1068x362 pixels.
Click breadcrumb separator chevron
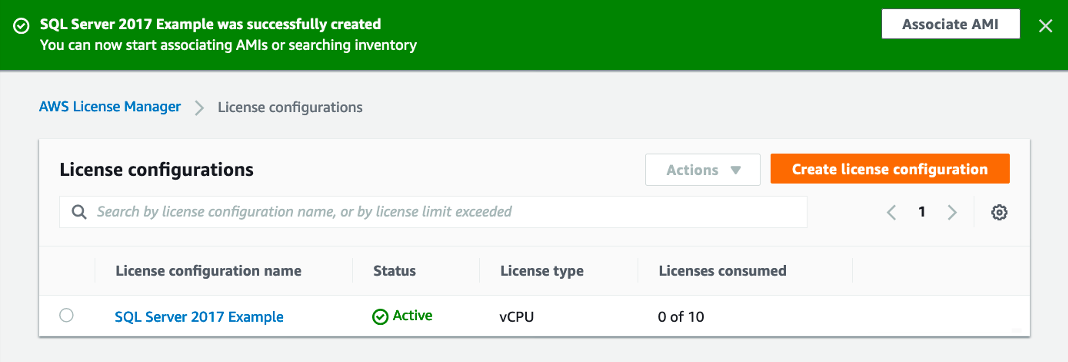(200, 108)
